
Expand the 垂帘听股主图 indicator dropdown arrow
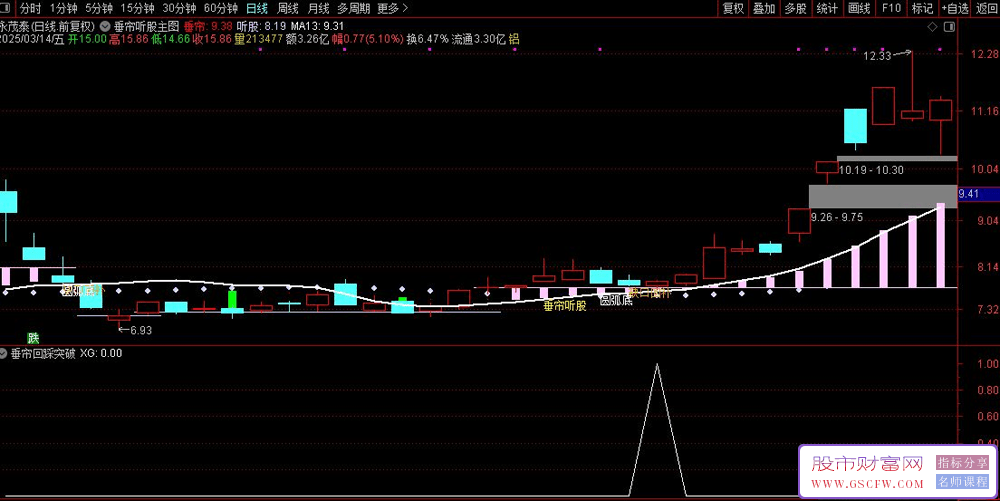[105, 27]
